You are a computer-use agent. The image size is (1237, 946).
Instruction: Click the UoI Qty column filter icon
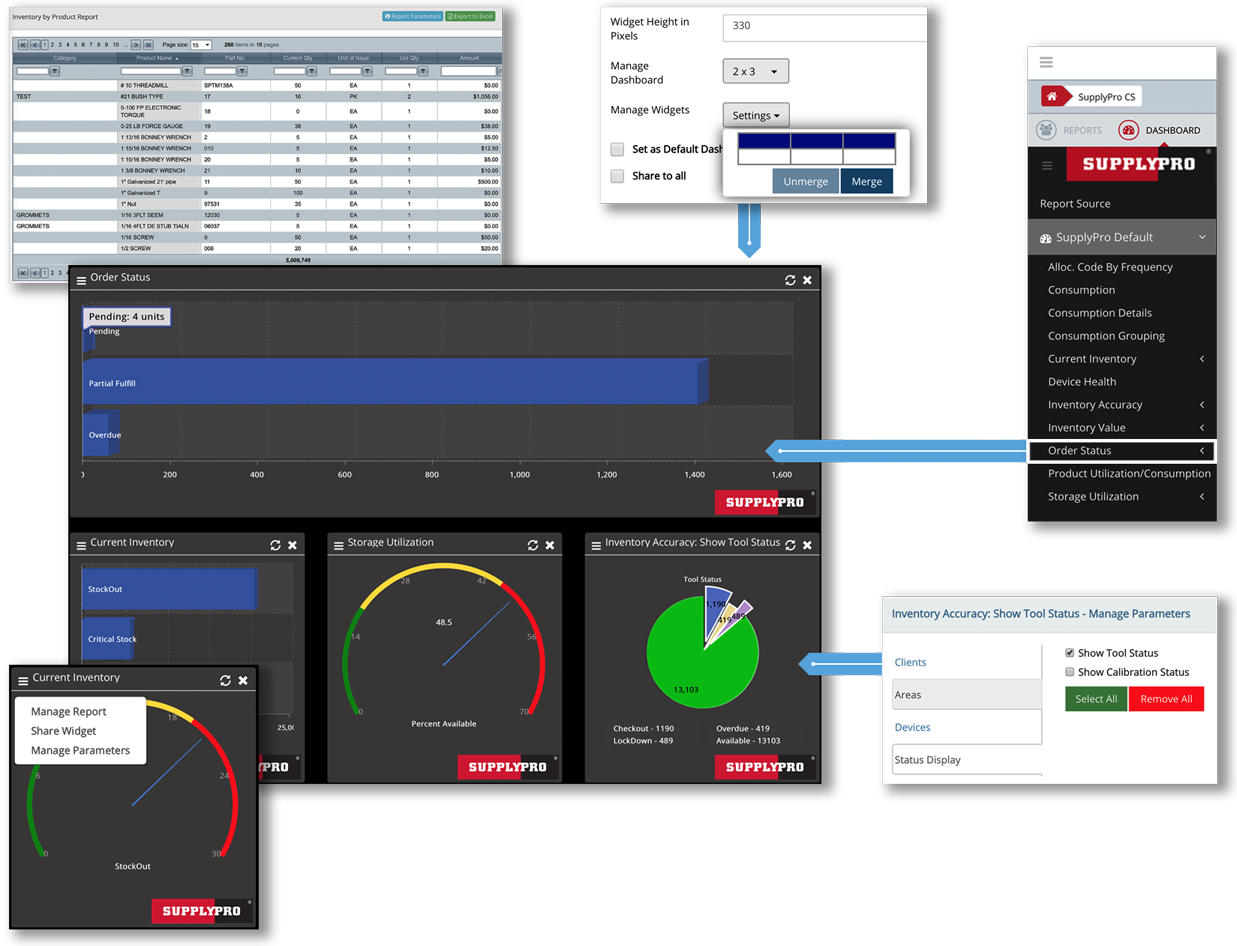(423, 71)
